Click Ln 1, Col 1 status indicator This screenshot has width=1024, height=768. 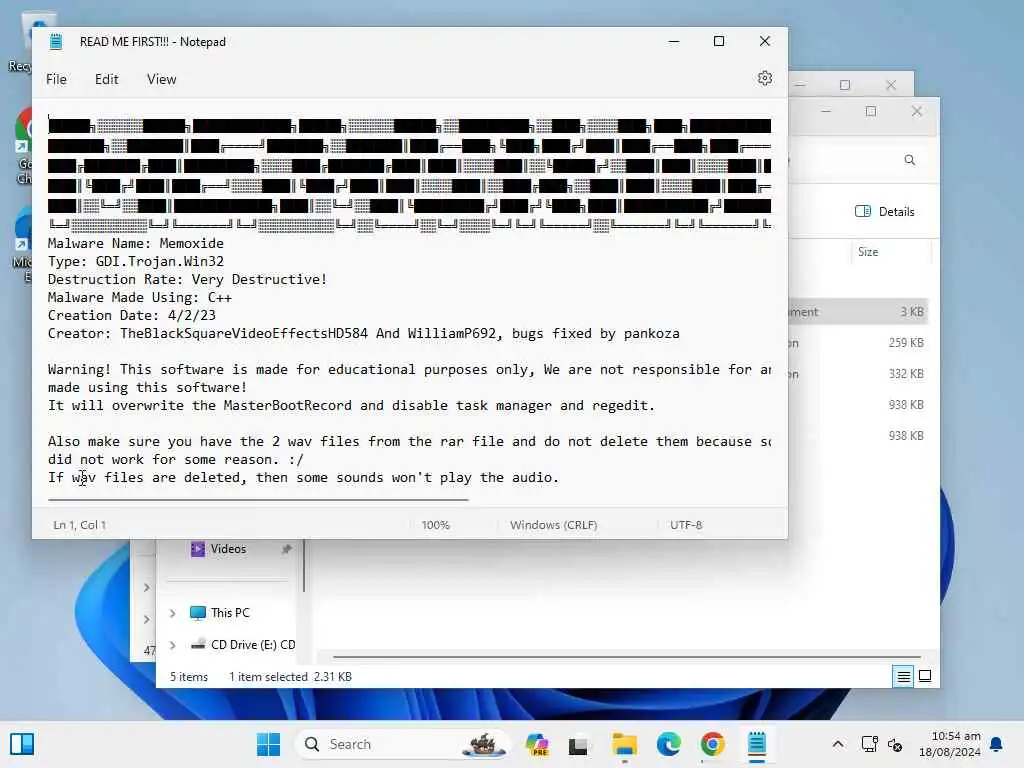tap(80, 524)
